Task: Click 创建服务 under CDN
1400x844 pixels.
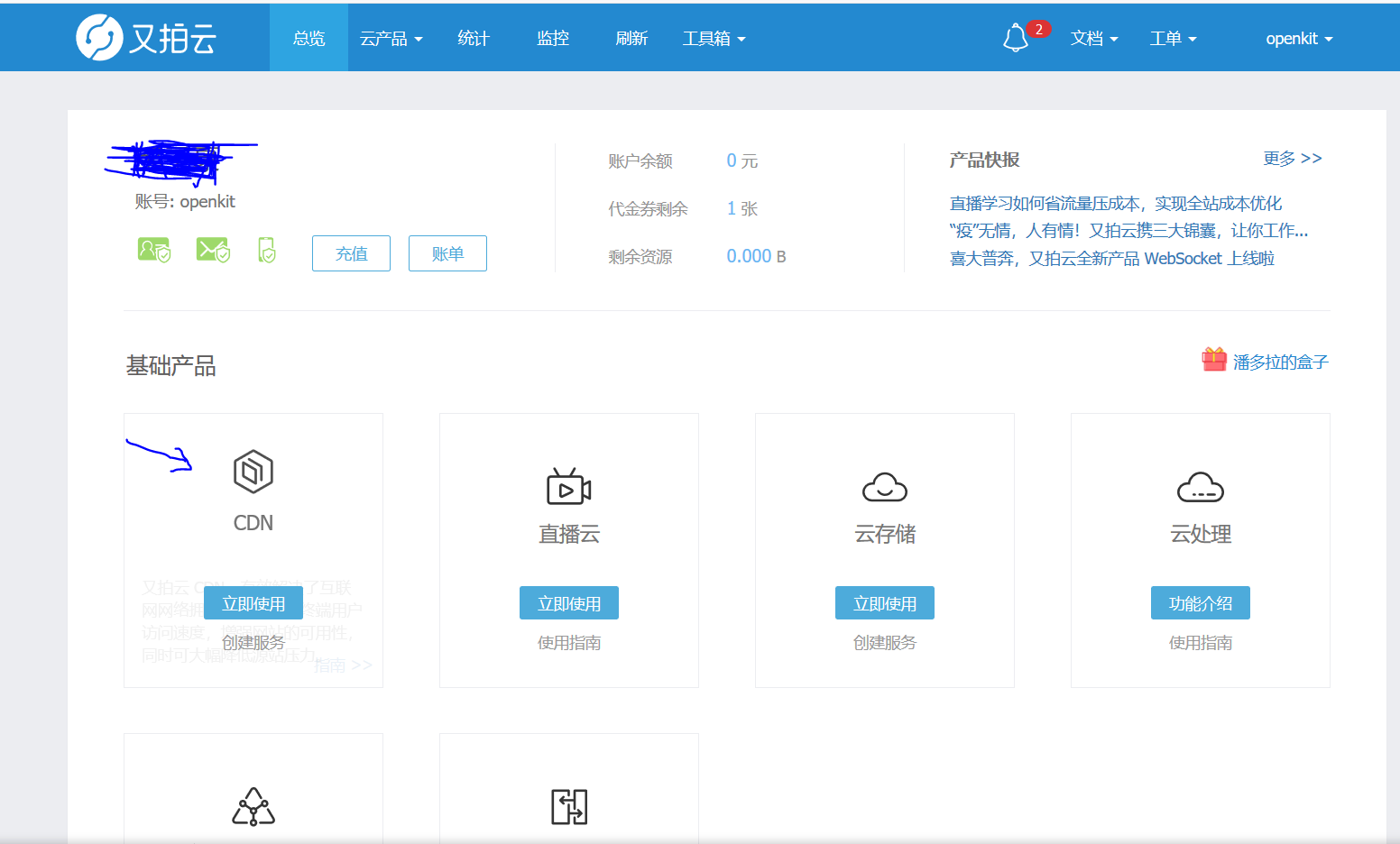Action: coord(253,643)
